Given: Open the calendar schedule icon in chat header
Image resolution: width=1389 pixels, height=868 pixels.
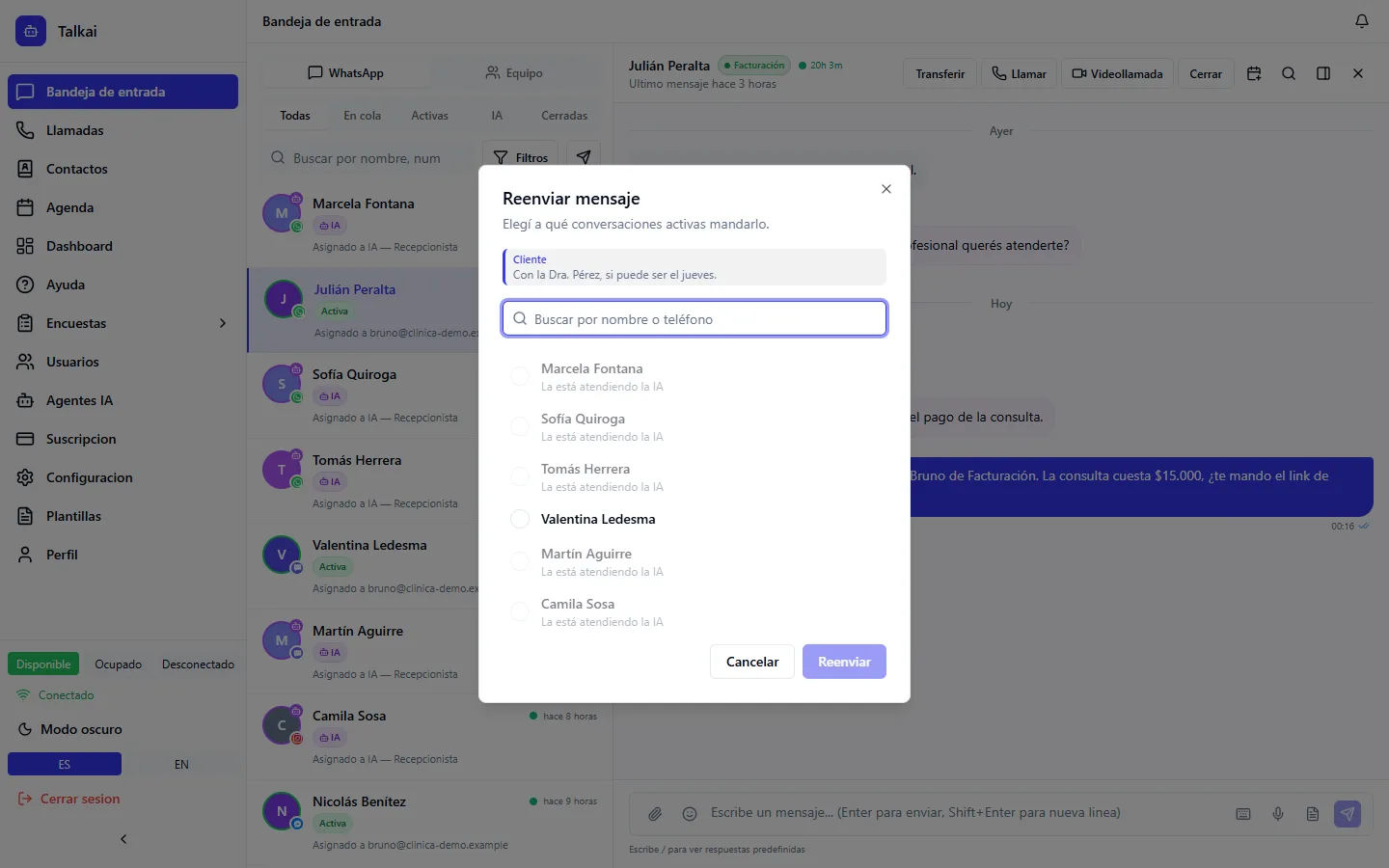Looking at the screenshot, I should coord(1254,73).
